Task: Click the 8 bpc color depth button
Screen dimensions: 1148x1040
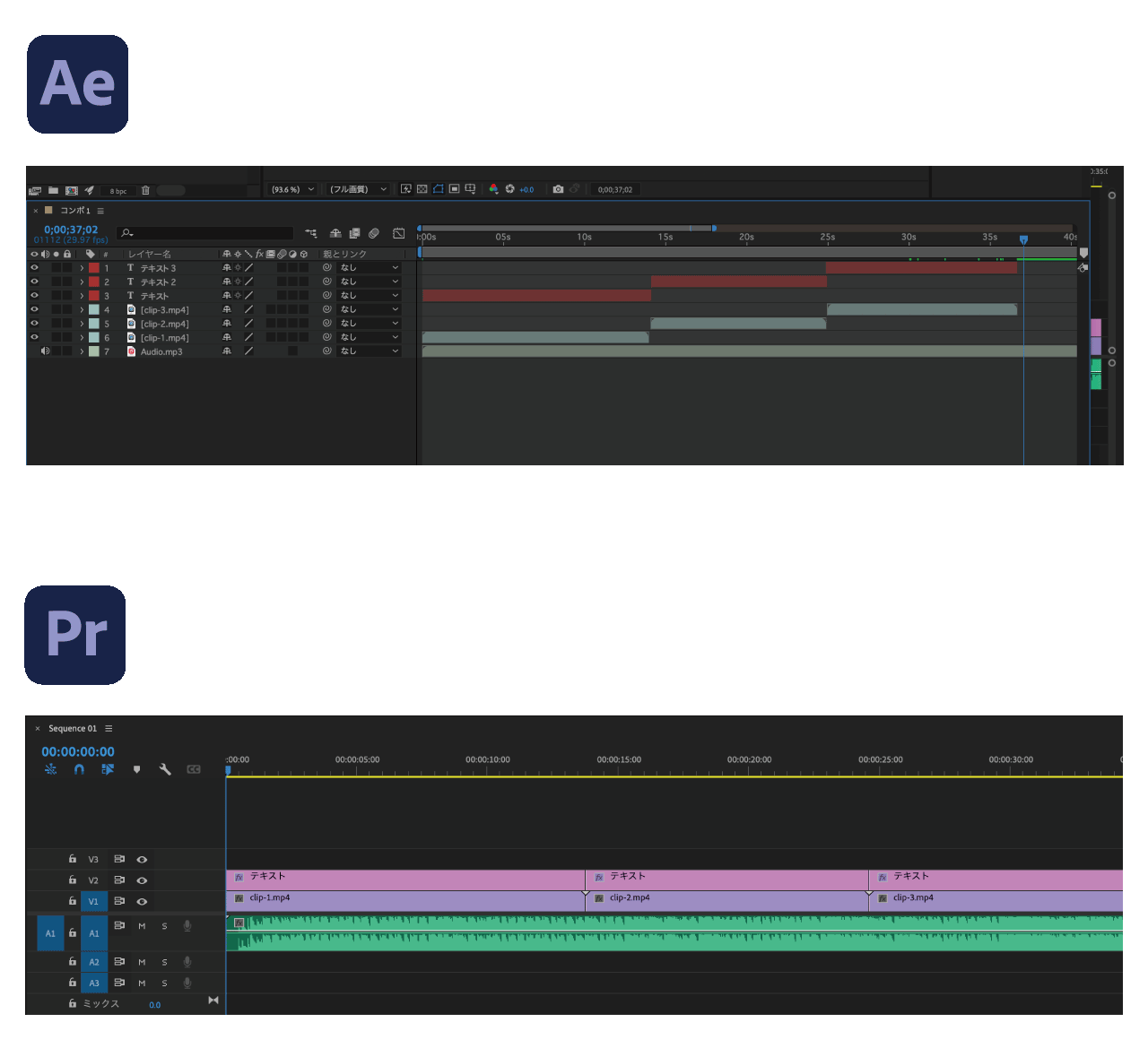Action: pos(118,191)
